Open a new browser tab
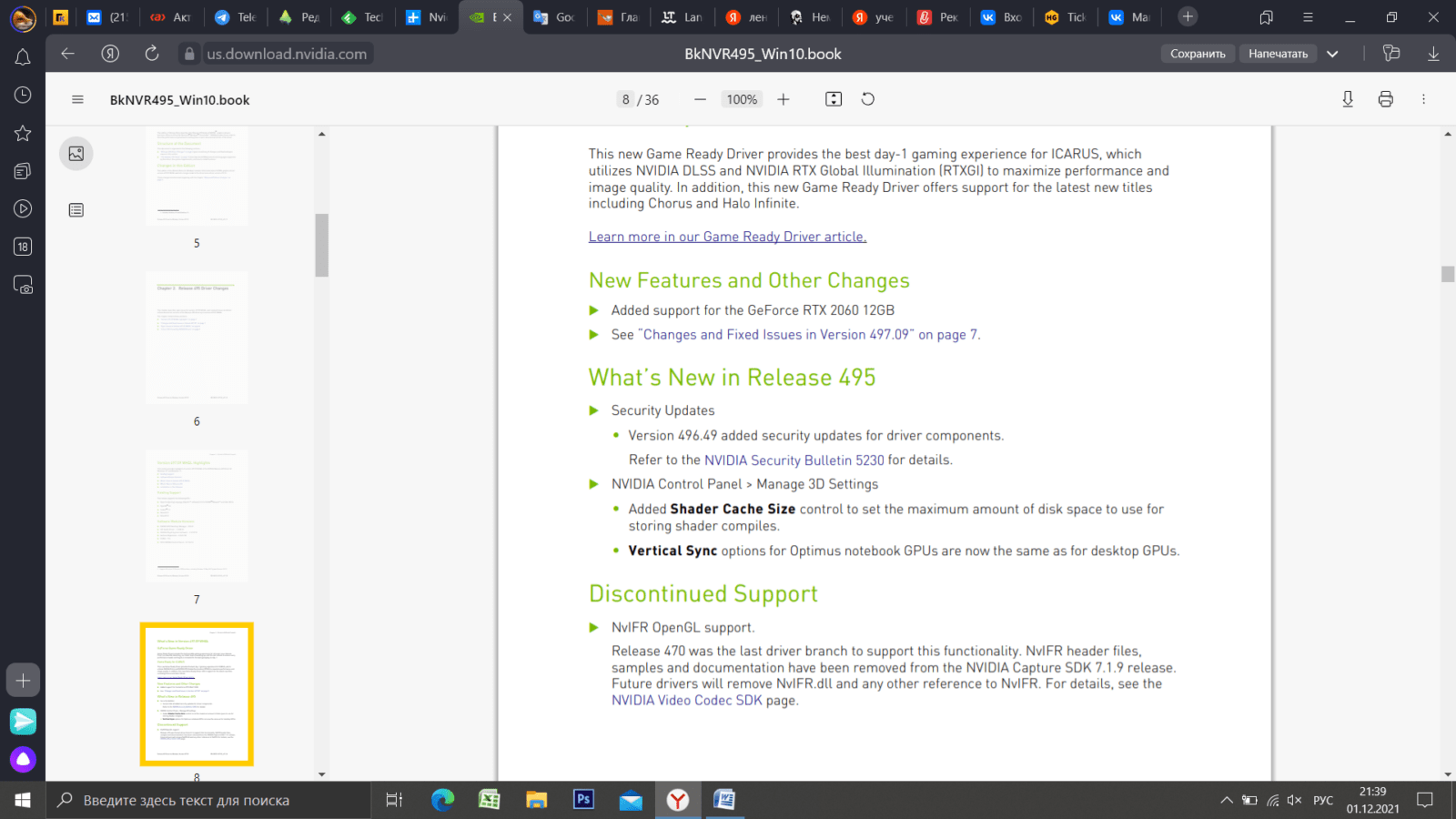 coord(1188,16)
